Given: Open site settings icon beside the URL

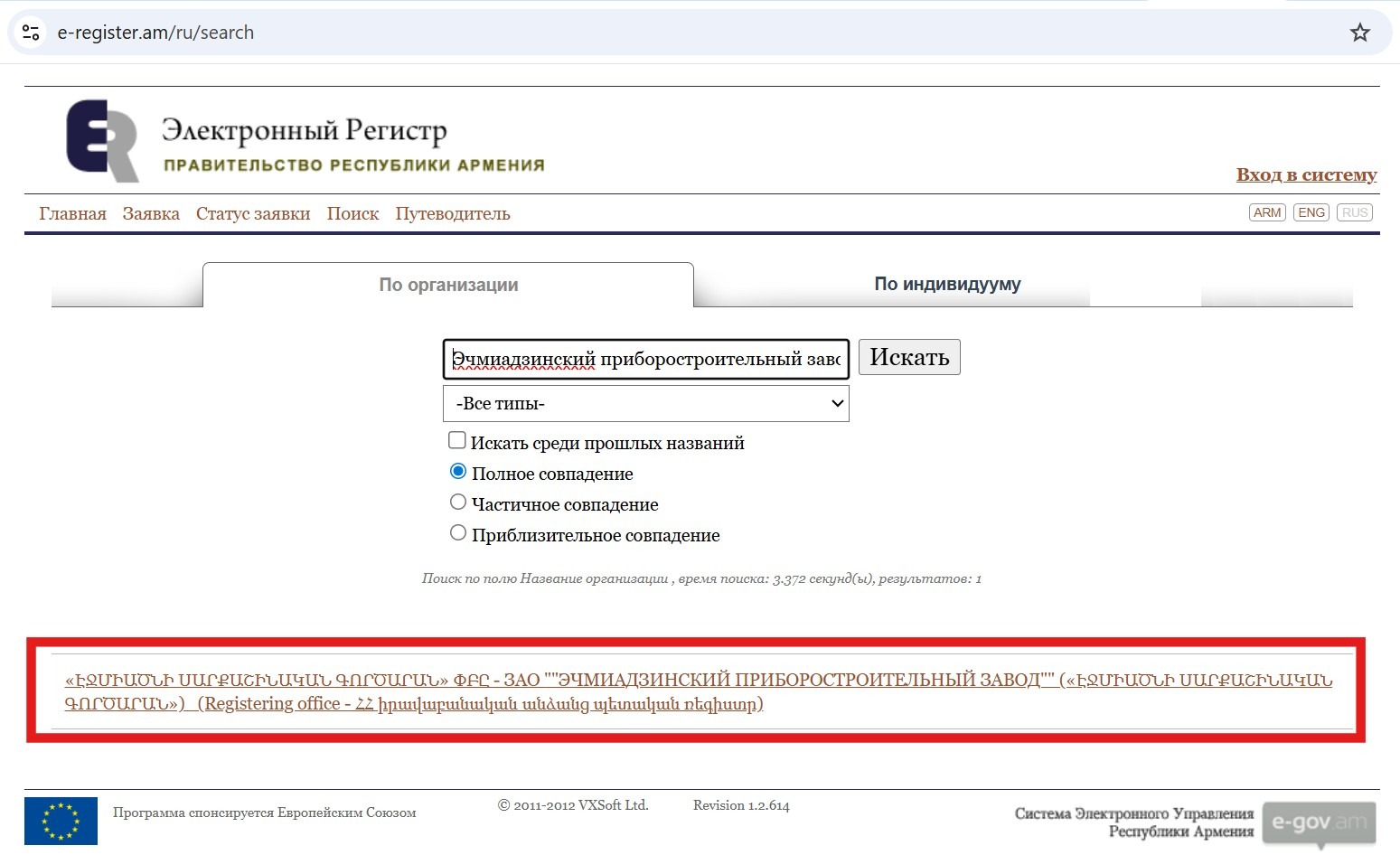Looking at the screenshot, I should 31,33.
